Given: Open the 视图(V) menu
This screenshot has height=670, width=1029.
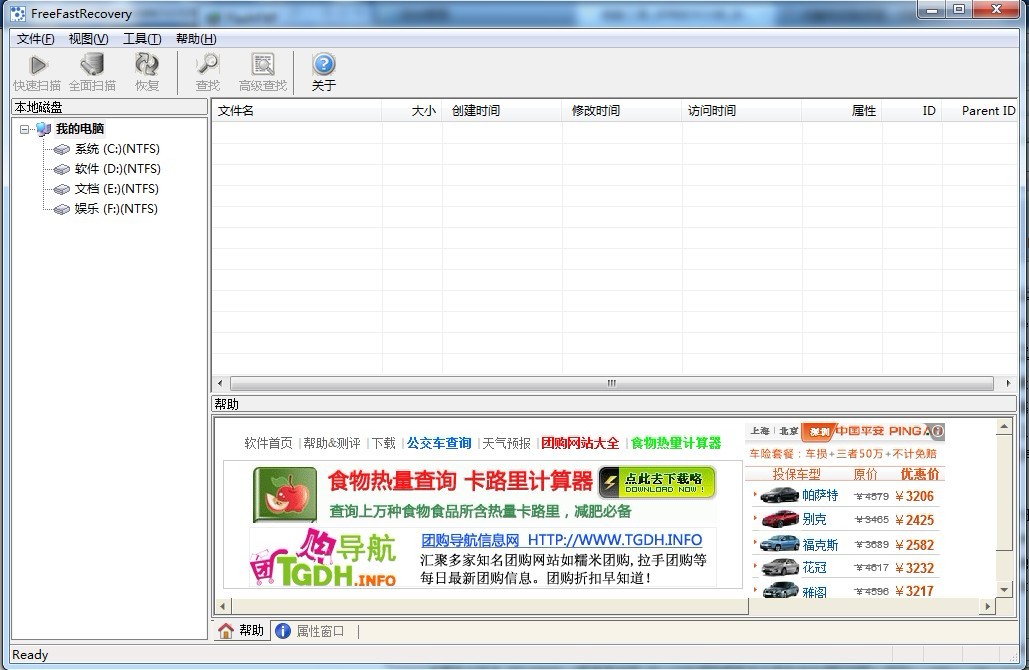Looking at the screenshot, I should (x=88, y=39).
